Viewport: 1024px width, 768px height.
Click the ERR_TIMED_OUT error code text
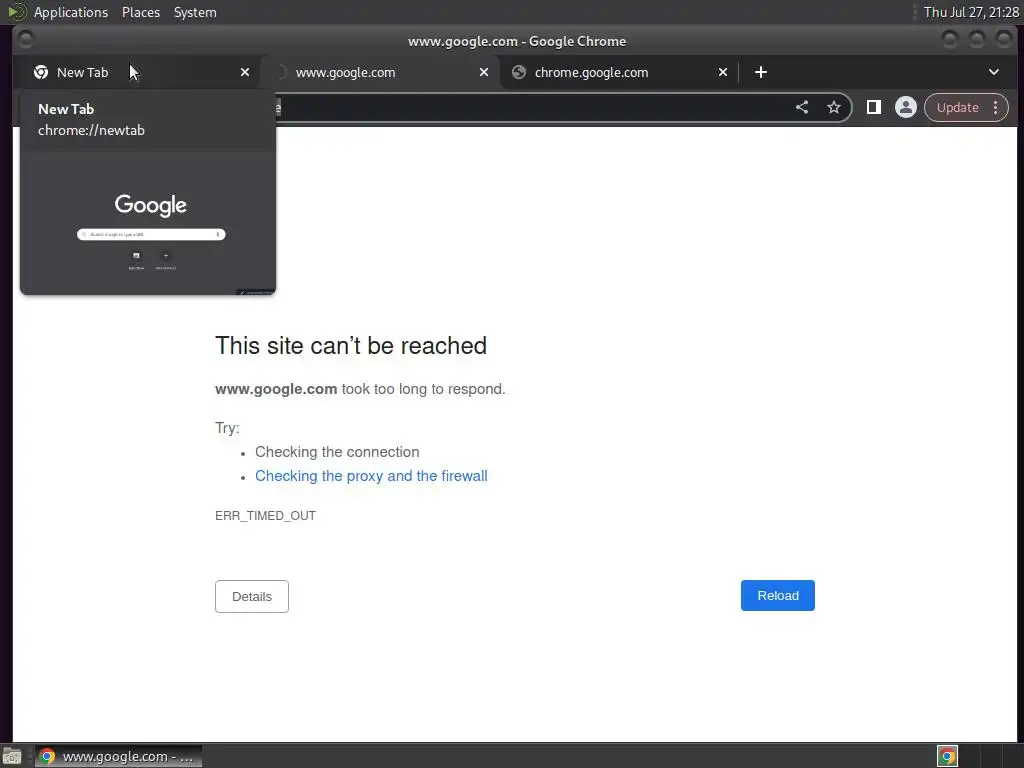(265, 516)
